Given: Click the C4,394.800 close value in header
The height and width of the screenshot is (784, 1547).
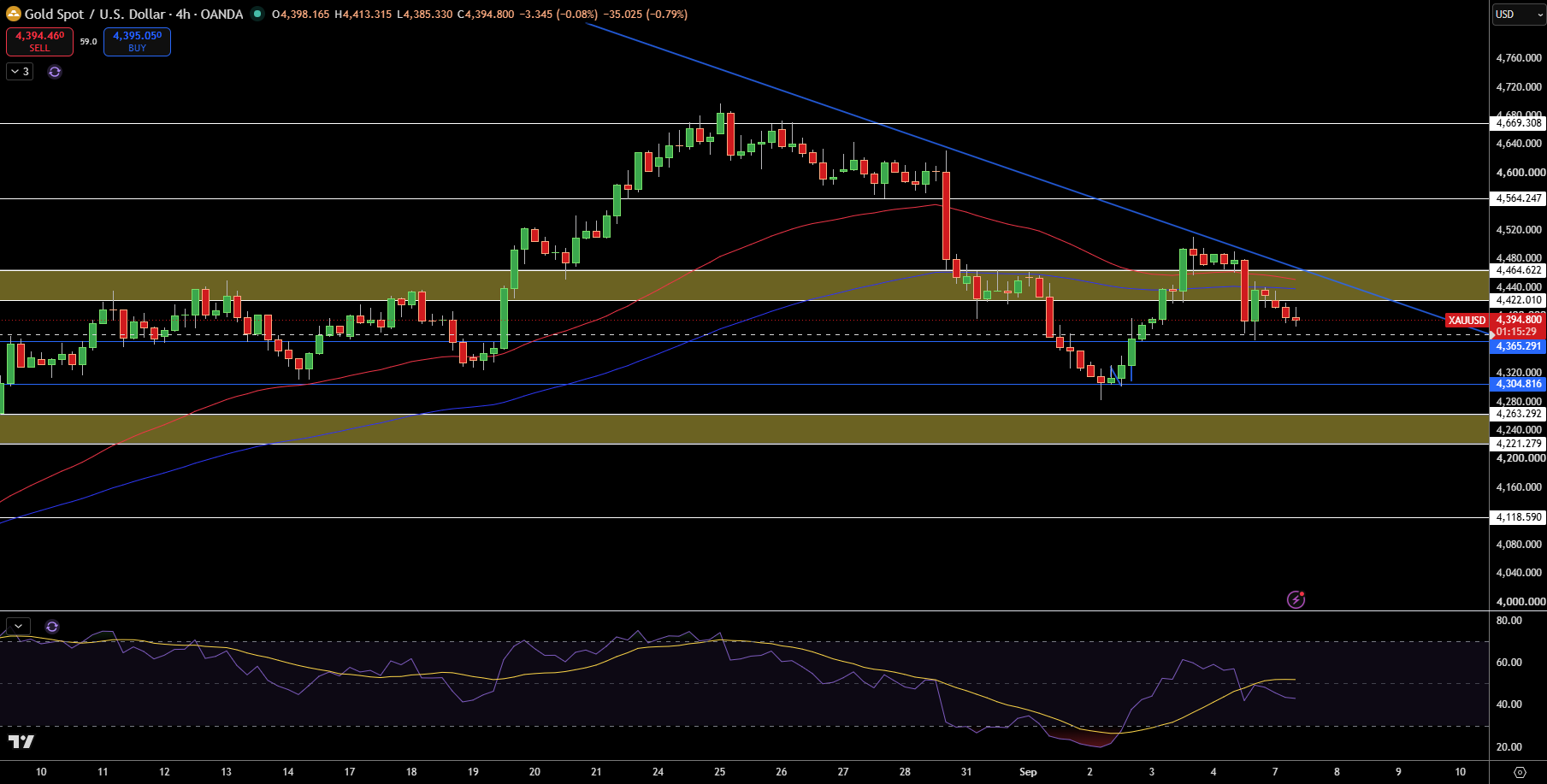Looking at the screenshot, I should [x=486, y=14].
